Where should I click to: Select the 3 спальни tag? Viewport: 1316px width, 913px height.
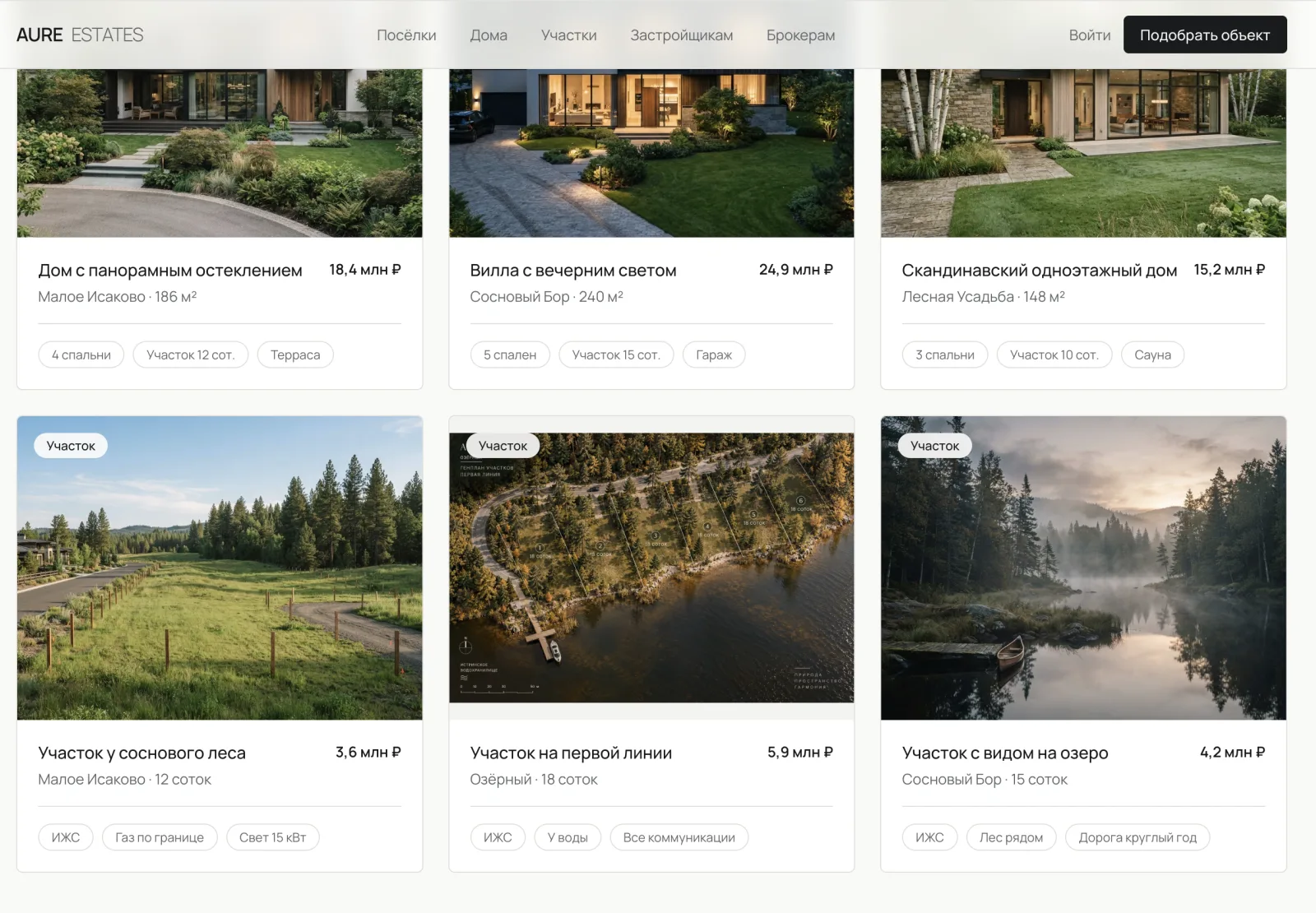945,355
